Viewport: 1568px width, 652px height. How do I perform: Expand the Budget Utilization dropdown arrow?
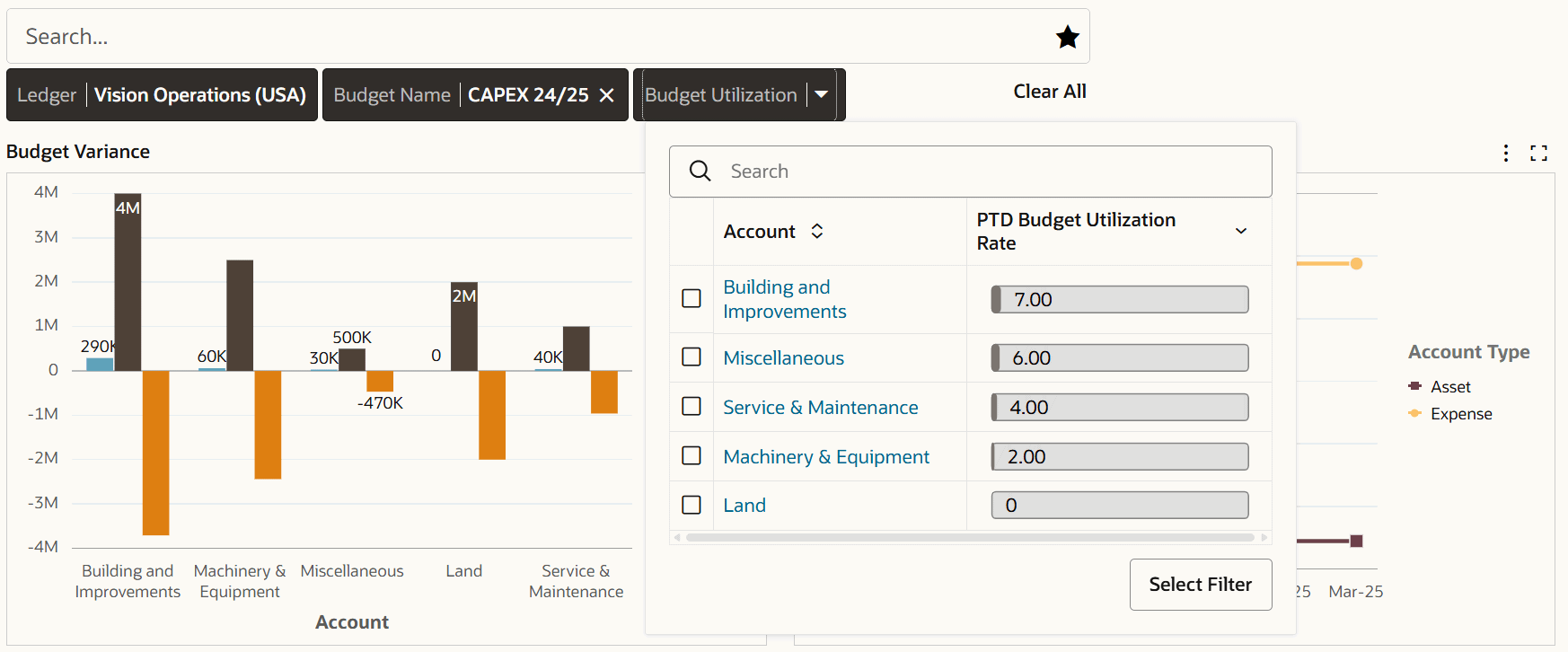[x=822, y=94]
